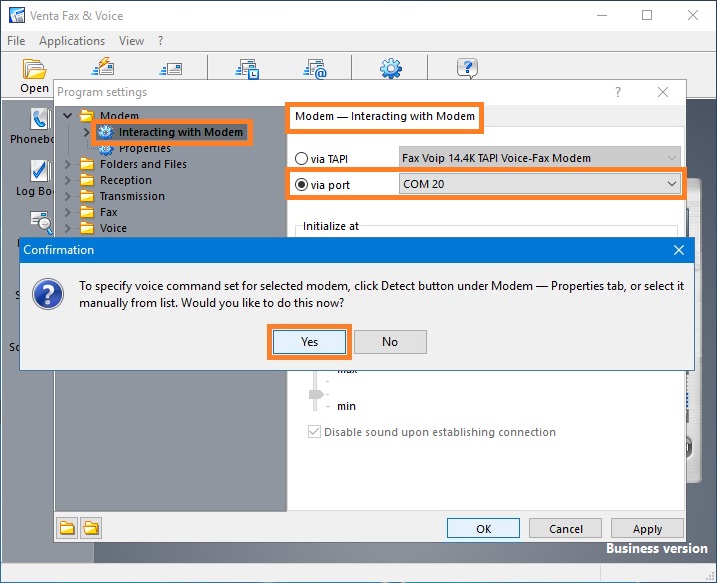717x583 pixels.
Task: Click the 'Business version' text
Action: click(657, 548)
